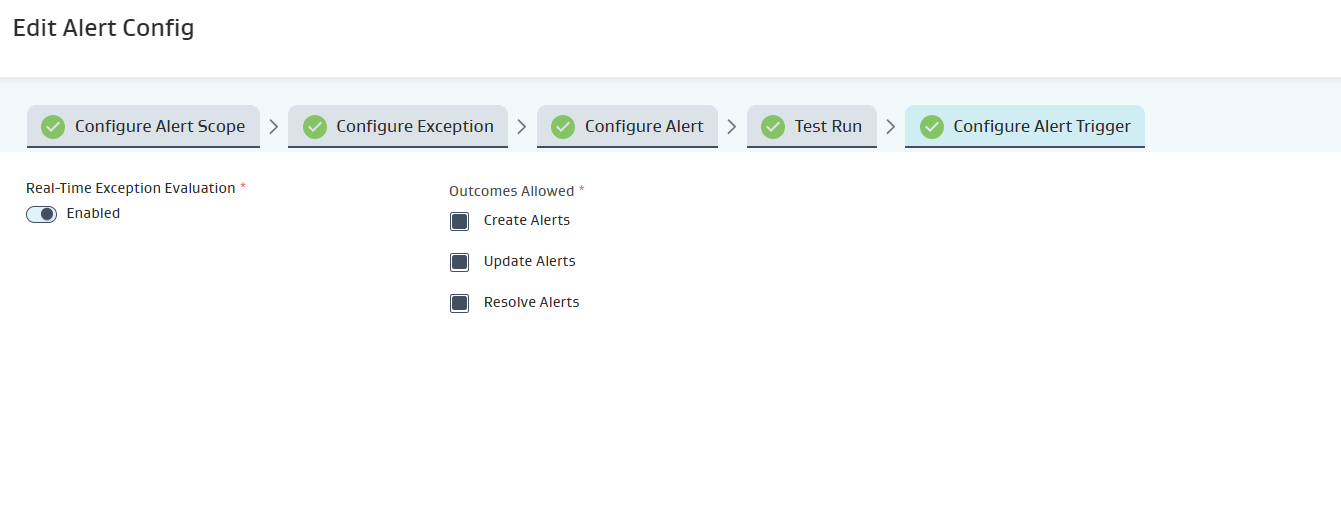This screenshot has height=530, width=1341.
Task: Click the Enabled label beside the toggle
Action: pos(93,213)
